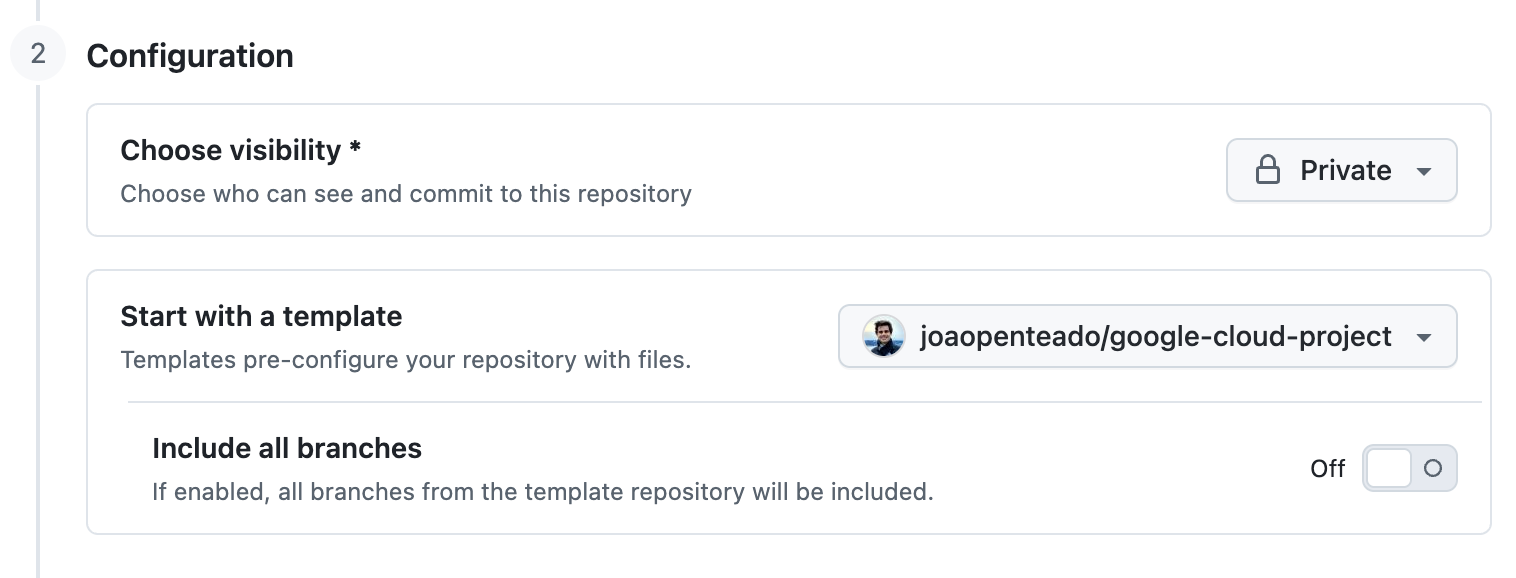Screen dimensions: 1516x578
Task: Click the off-state circle icon inside toggle
Action: click(x=1433, y=468)
